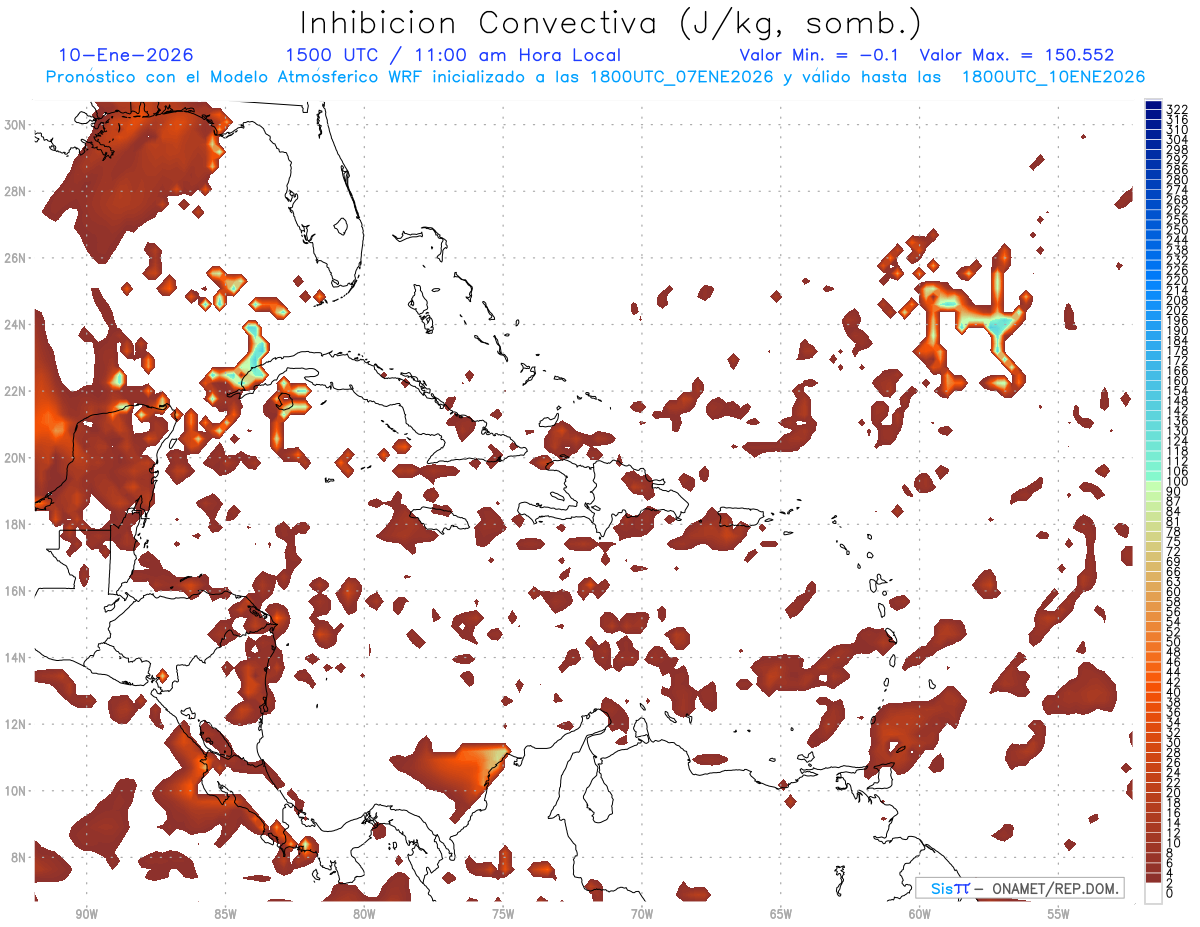Click the "22N" latitude label
Image resolution: width=1200 pixels, height=927 pixels.
coord(16,391)
